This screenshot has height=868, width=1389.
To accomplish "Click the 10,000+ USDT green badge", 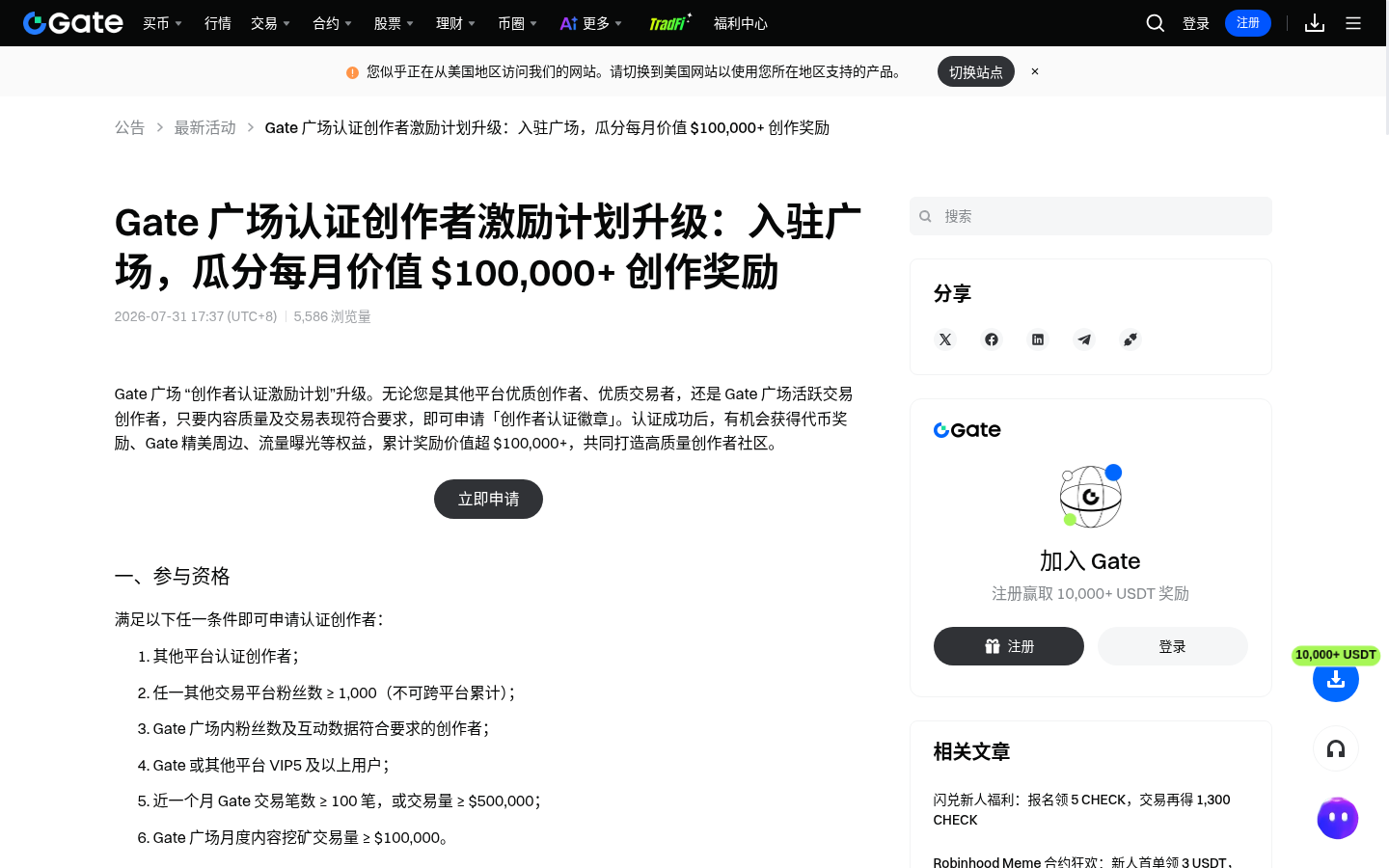I will pos(1336,655).
